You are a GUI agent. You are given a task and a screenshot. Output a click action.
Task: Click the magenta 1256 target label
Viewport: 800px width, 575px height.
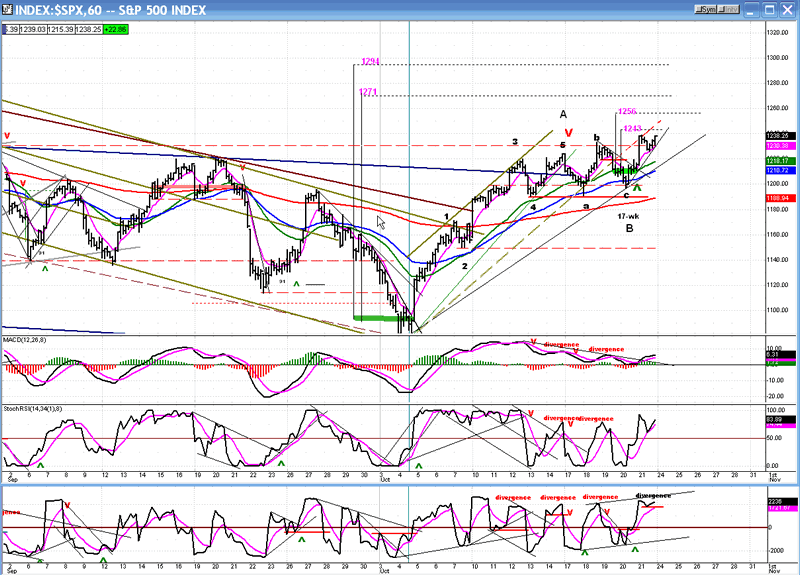click(x=627, y=112)
